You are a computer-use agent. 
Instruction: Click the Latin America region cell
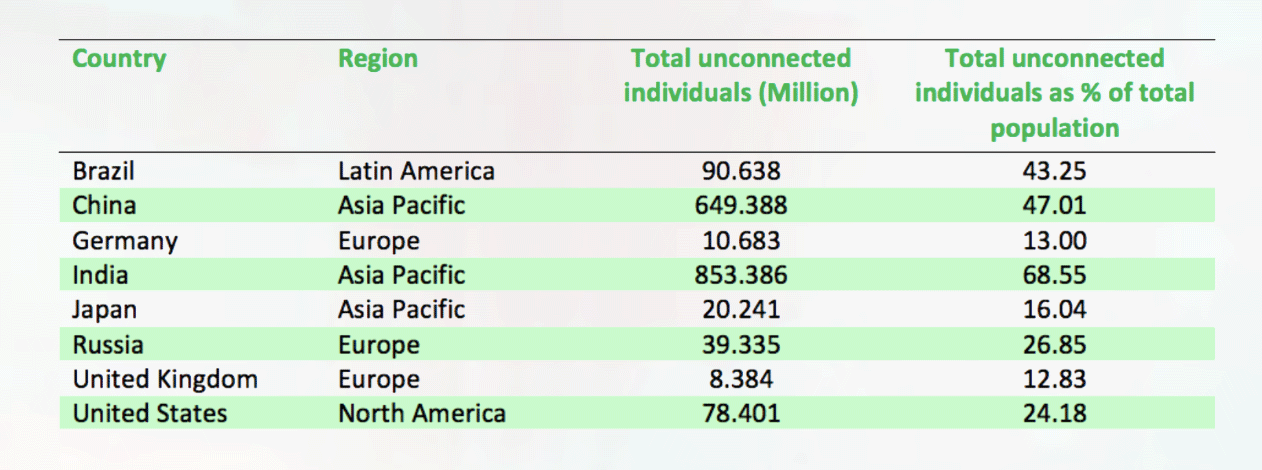(416, 171)
